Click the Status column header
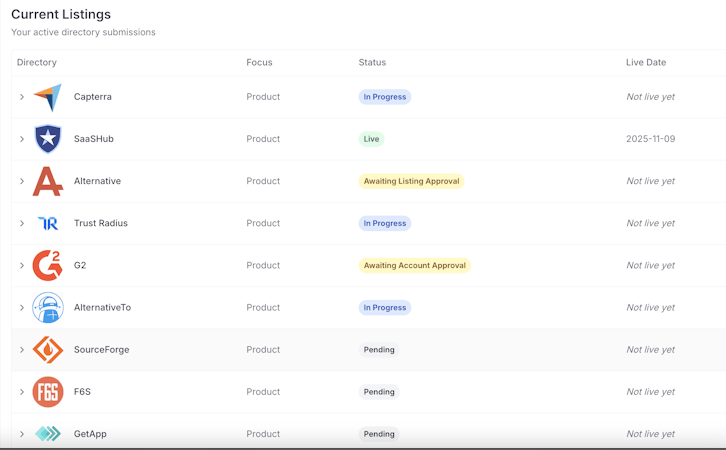This screenshot has width=726, height=450. [372, 62]
